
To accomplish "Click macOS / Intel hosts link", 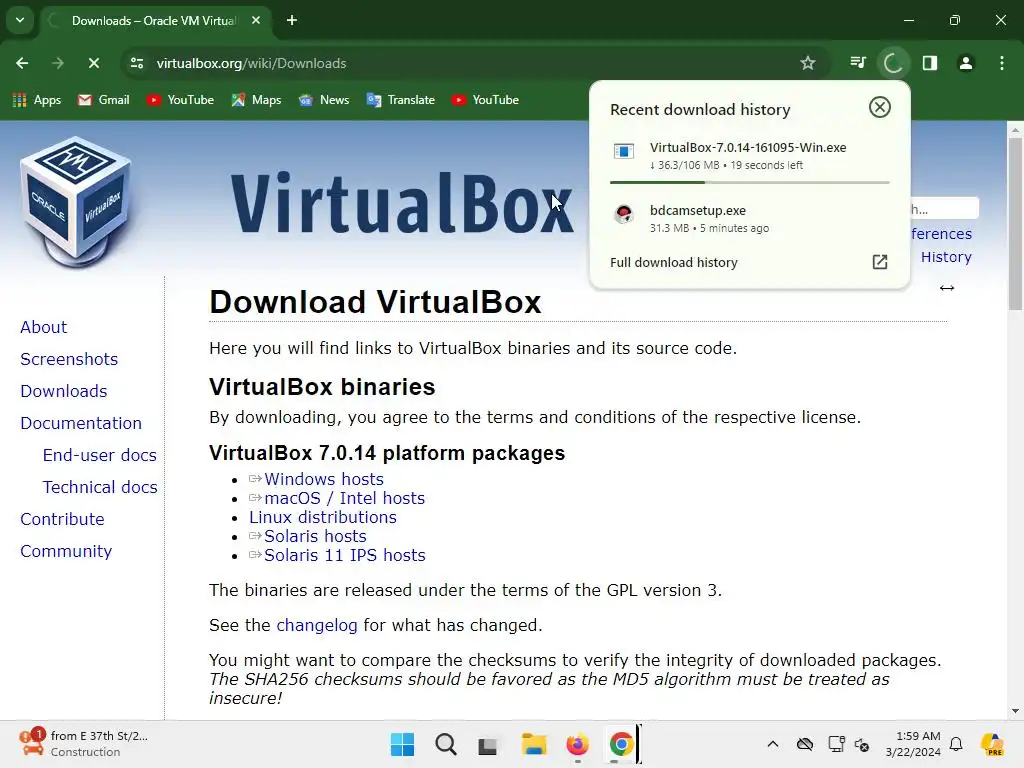I will pyautogui.click(x=345, y=498).
